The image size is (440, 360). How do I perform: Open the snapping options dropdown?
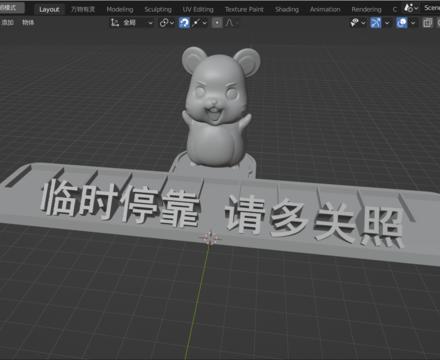(x=200, y=23)
